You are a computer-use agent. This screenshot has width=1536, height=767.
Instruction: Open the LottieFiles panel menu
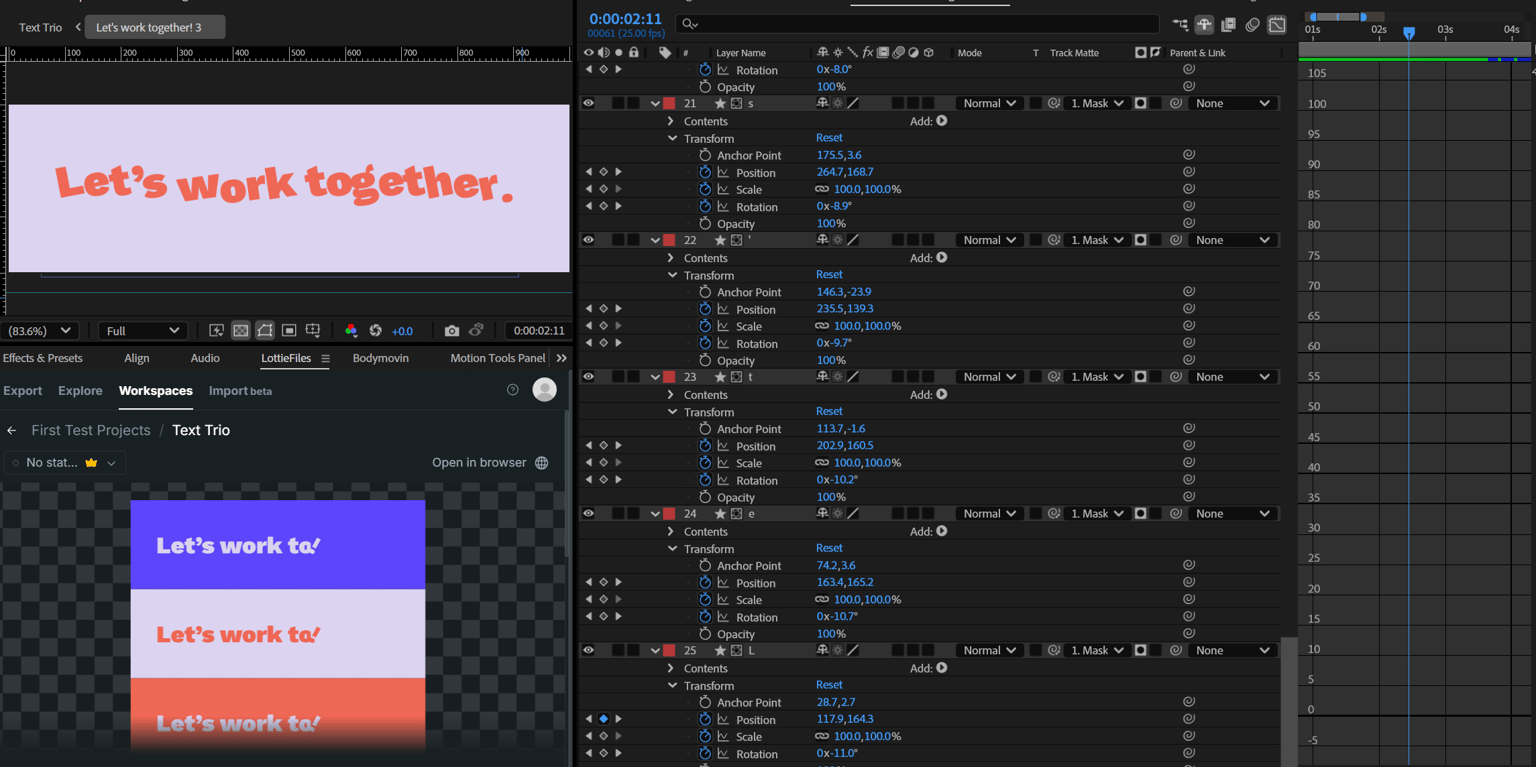coord(325,358)
